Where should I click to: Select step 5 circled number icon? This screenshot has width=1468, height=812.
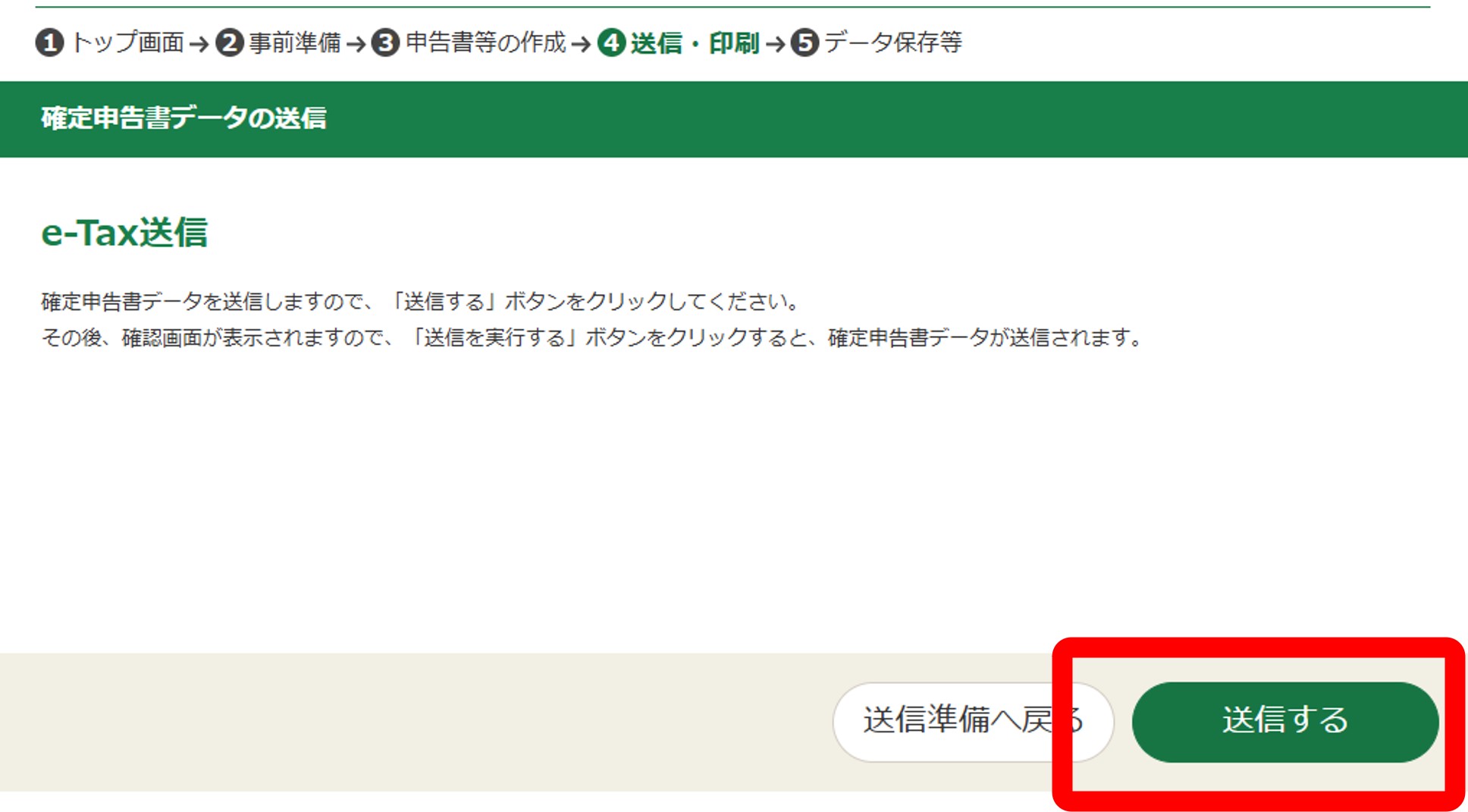click(805, 42)
